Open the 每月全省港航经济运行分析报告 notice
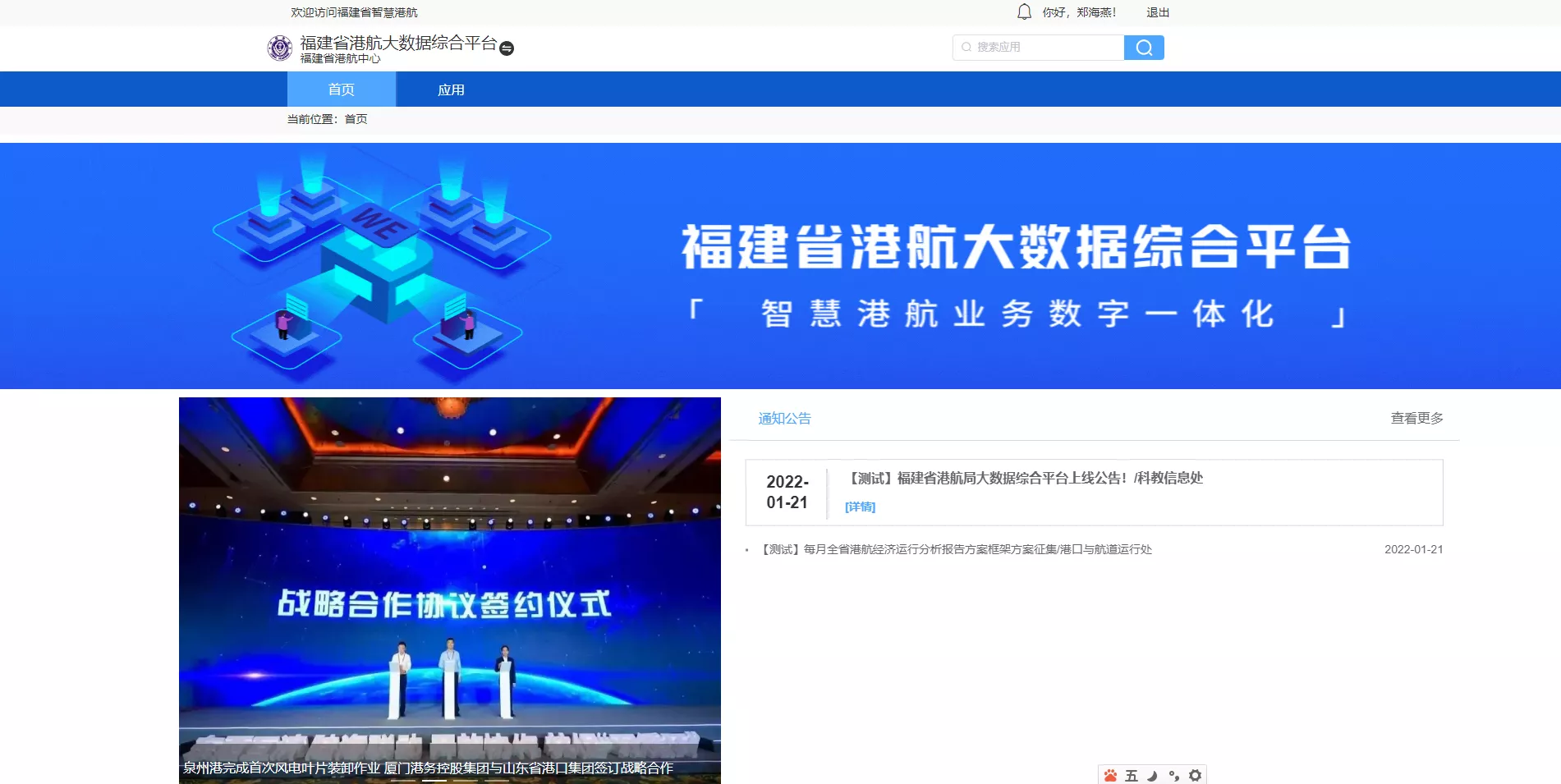The width and height of the screenshot is (1561, 784). 957,549
